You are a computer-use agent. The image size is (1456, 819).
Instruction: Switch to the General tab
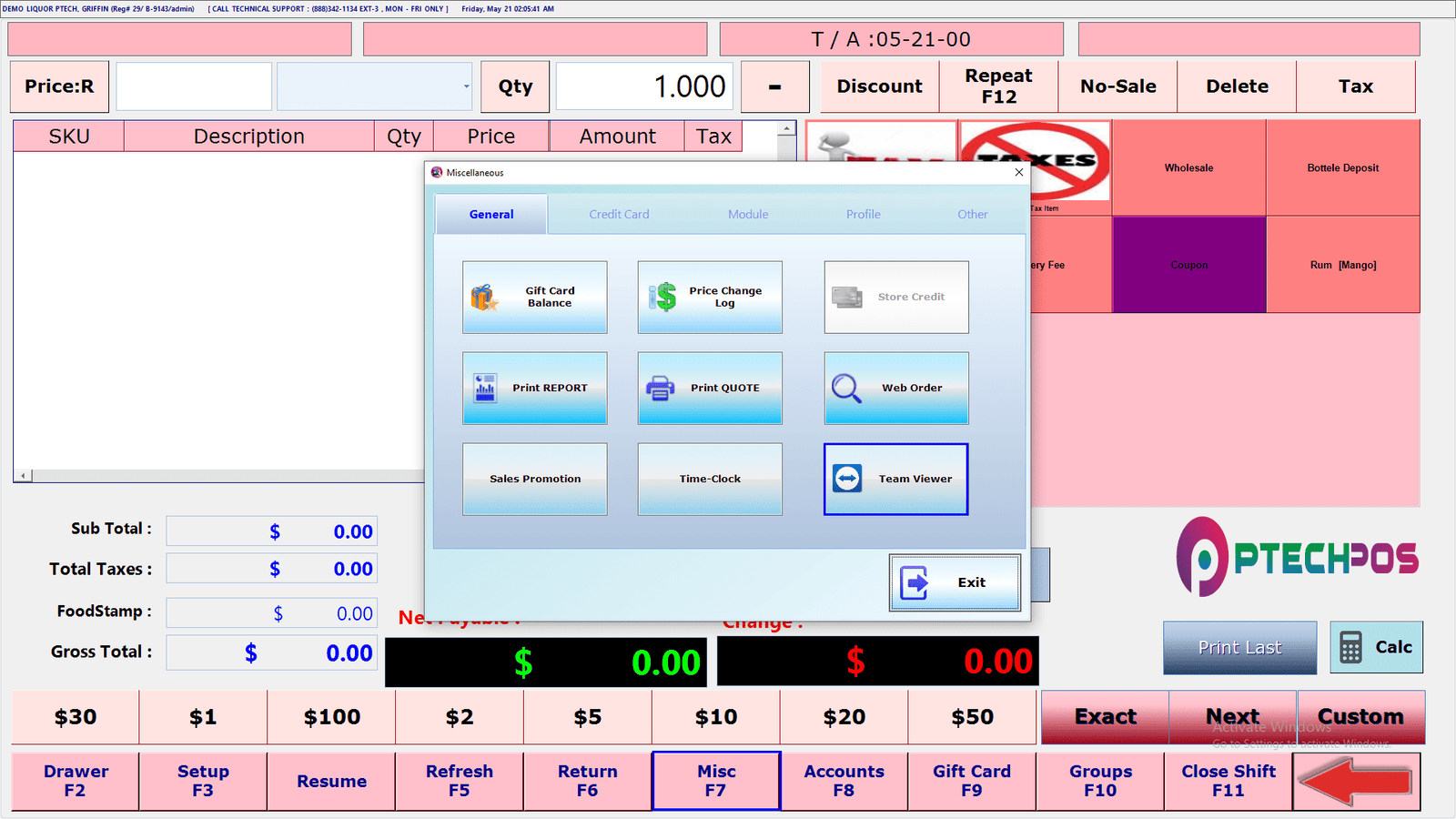pyautogui.click(x=491, y=215)
